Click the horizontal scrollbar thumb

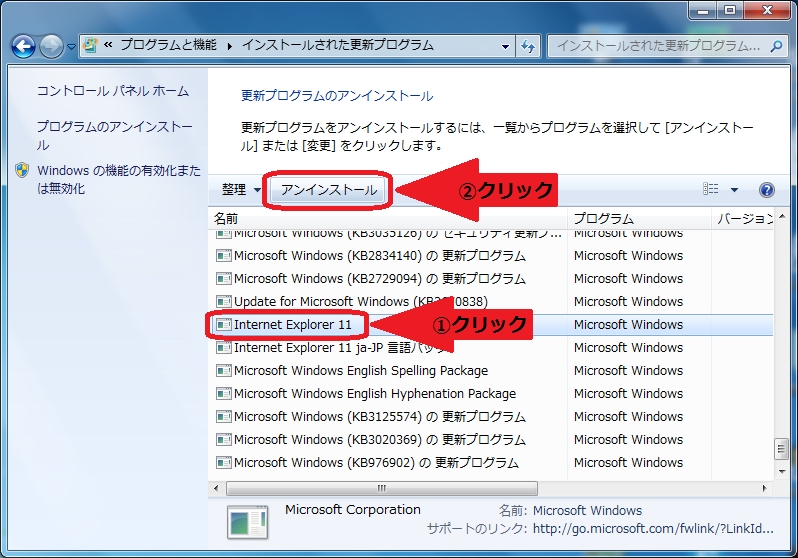tap(382, 488)
